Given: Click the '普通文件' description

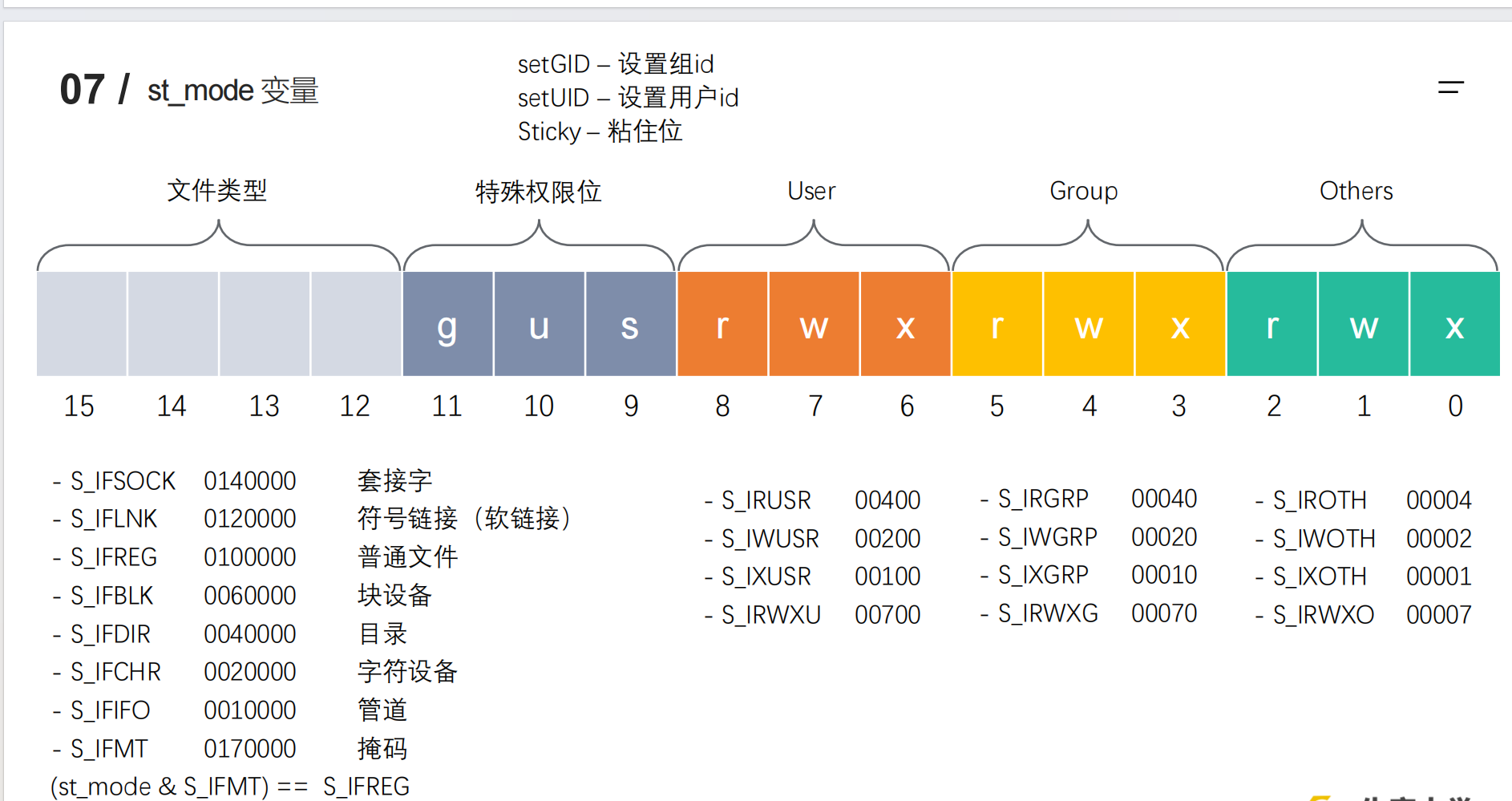Looking at the screenshot, I should [408, 557].
